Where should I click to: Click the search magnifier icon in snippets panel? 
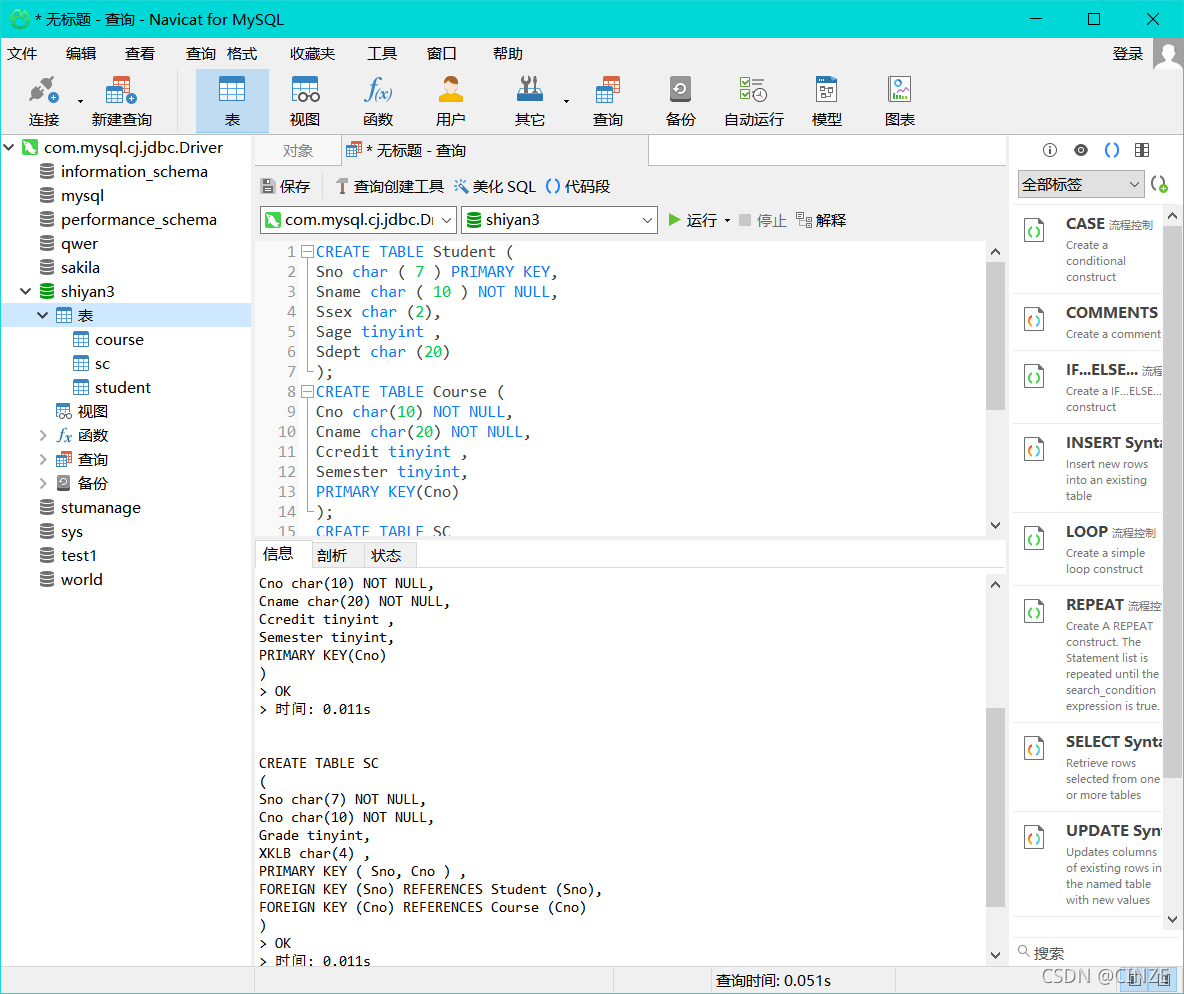pos(1023,951)
